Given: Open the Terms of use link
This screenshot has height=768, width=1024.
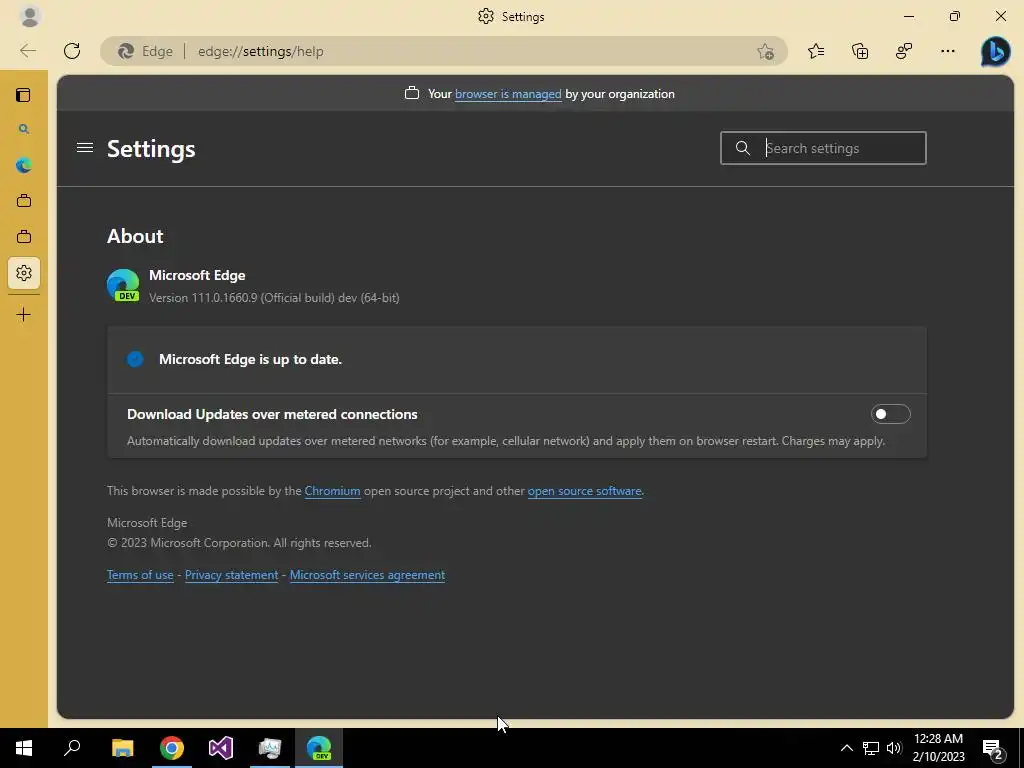Looking at the screenshot, I should point(140,575).
